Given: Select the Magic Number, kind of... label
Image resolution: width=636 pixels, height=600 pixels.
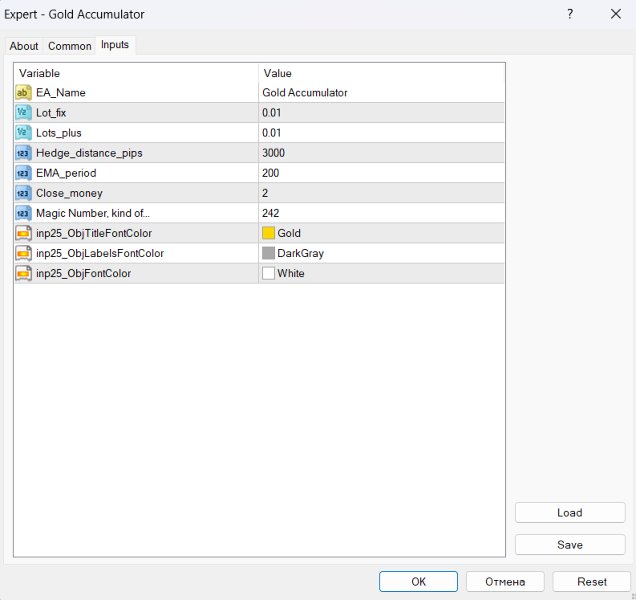Looking at the screenshot, I should click(x=93, y=213).
